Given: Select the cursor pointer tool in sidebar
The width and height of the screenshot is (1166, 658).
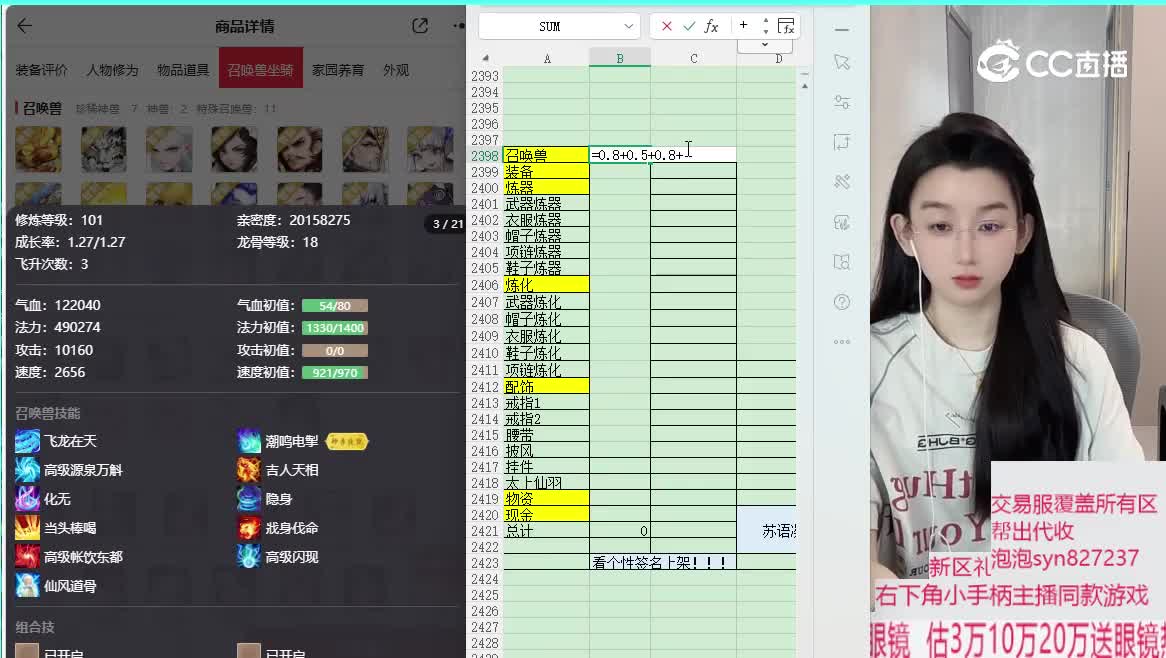Looking at the screenshot, I should point(842,62).
